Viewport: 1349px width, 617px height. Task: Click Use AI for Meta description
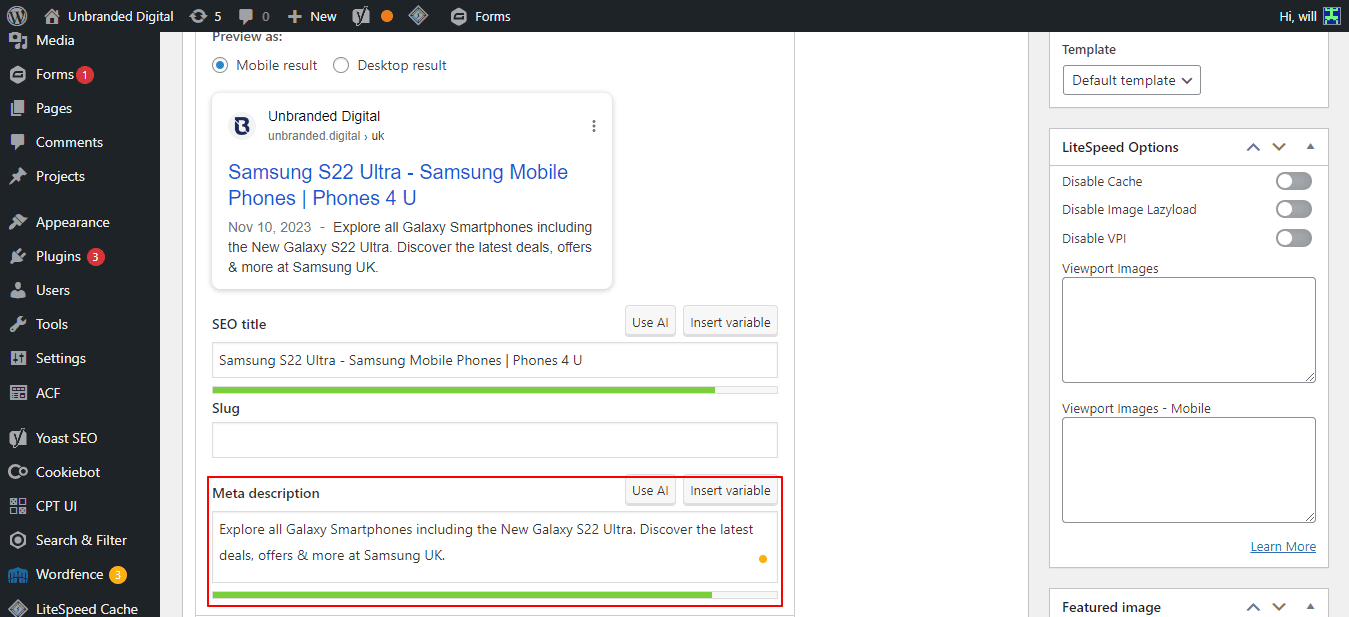650,490
